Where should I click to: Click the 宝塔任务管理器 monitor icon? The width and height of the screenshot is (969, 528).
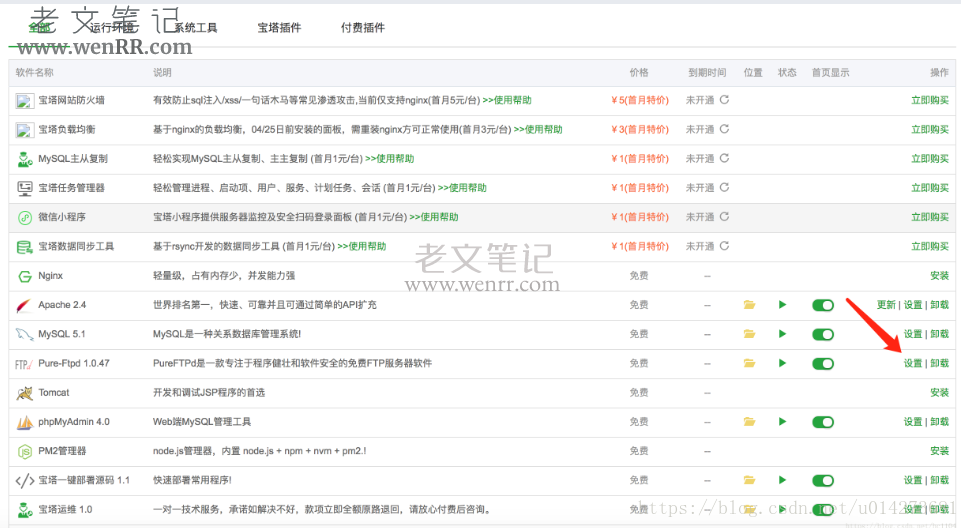25,188
